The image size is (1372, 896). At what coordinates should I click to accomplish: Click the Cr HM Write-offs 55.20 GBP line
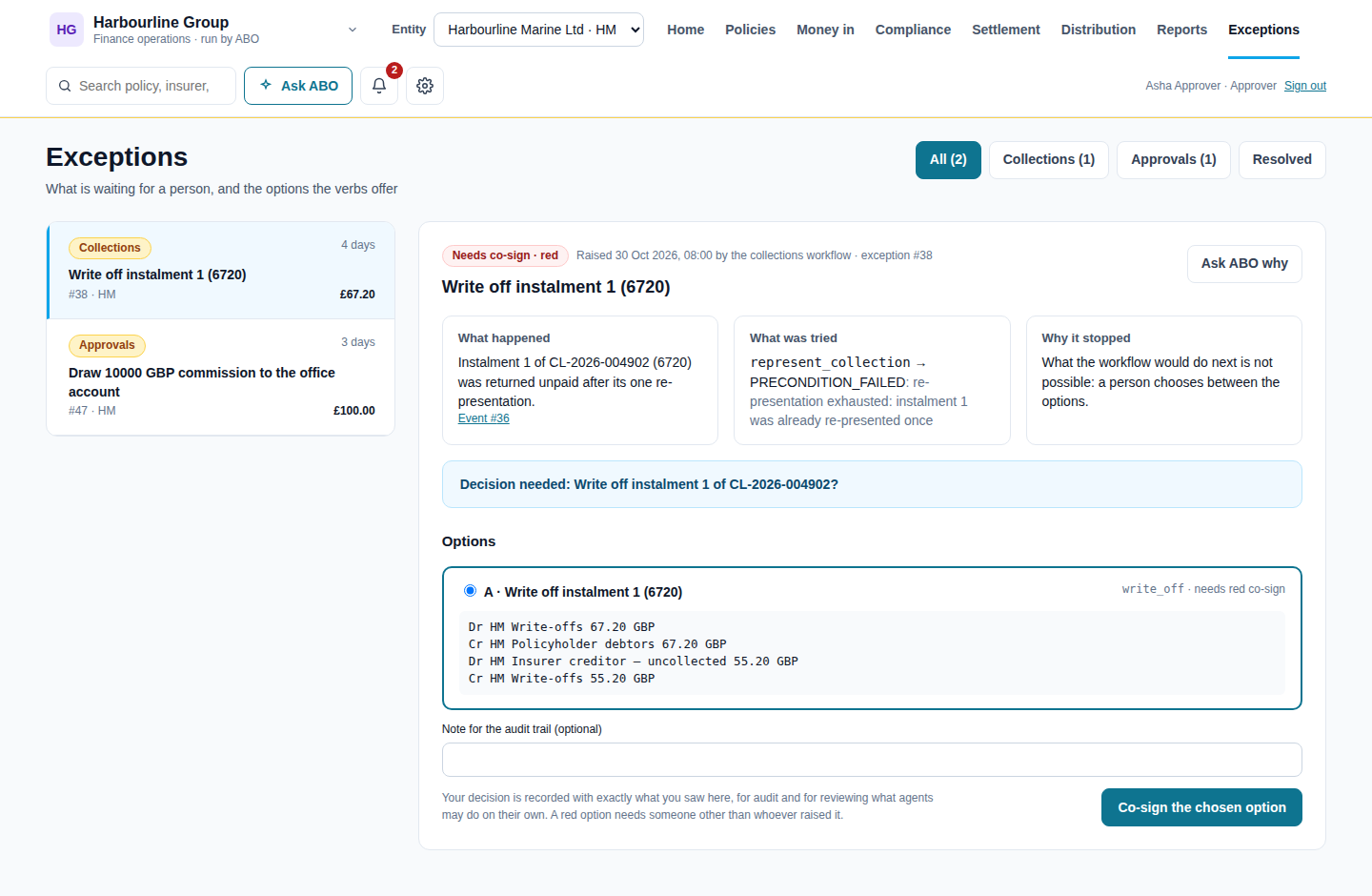[561, 679]
